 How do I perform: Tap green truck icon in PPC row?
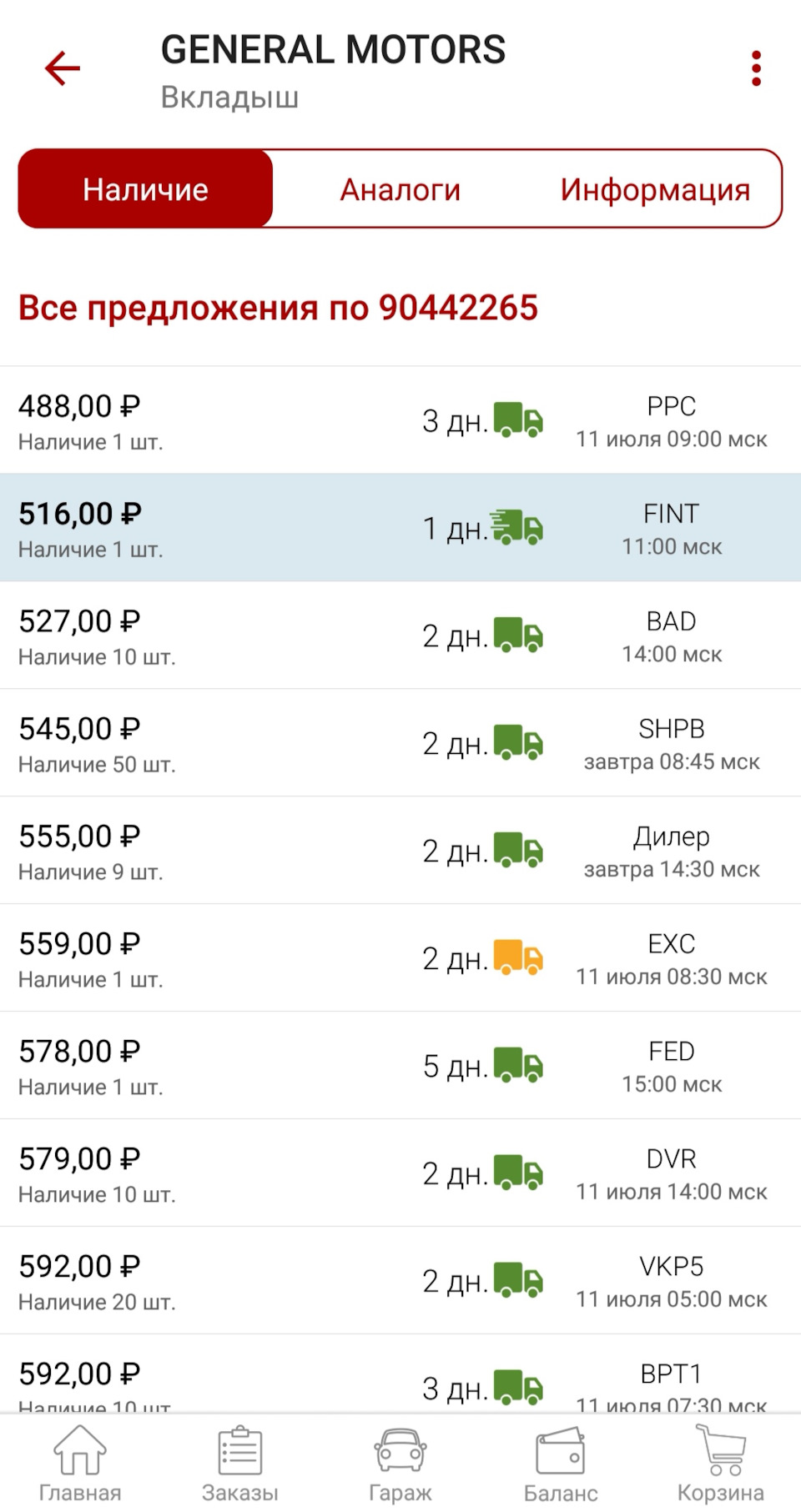coord(518,419)
